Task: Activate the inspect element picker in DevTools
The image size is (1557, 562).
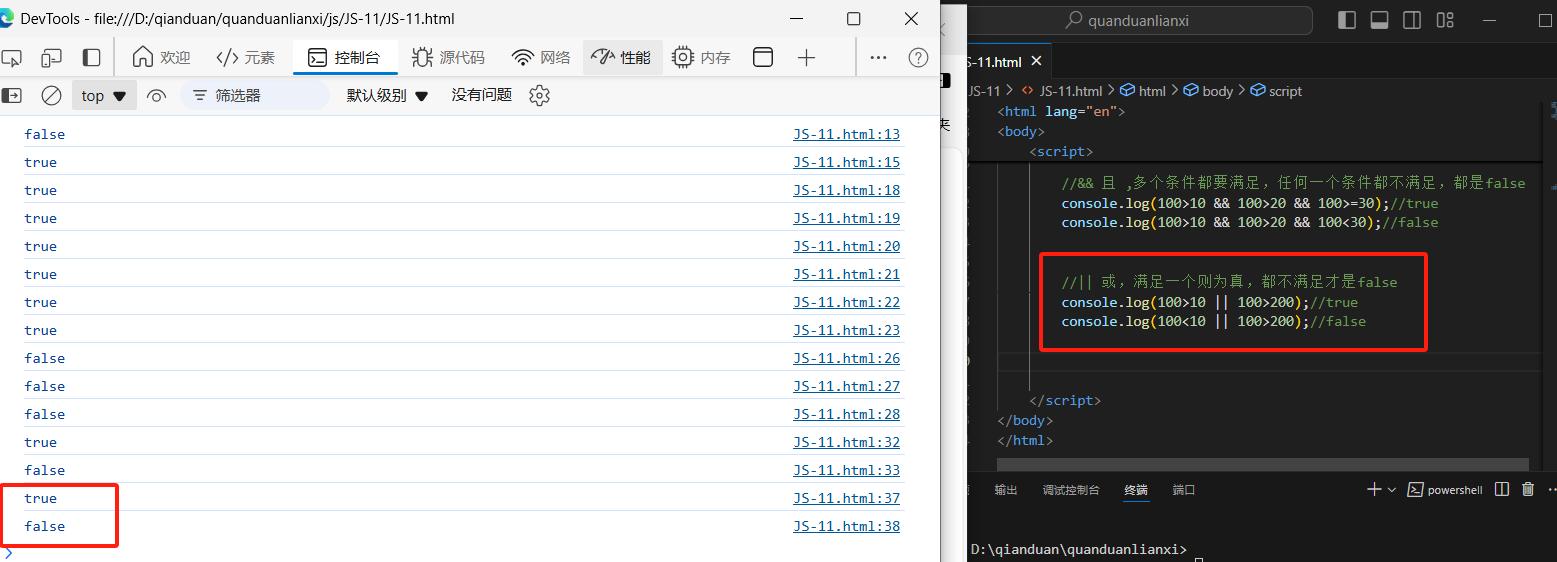Action: pos(10,57)
